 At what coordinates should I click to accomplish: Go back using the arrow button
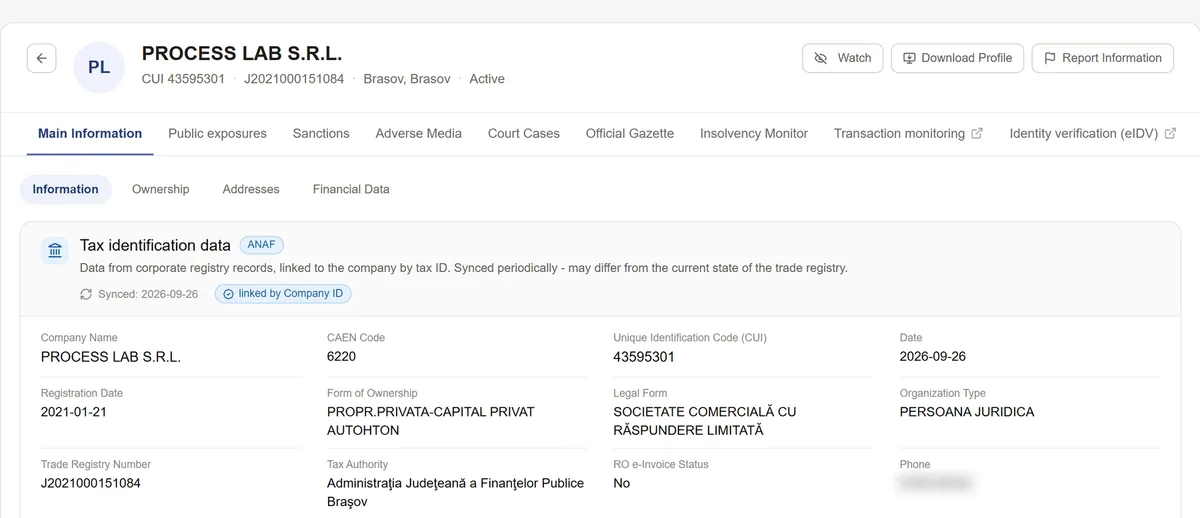click(41, 58)
